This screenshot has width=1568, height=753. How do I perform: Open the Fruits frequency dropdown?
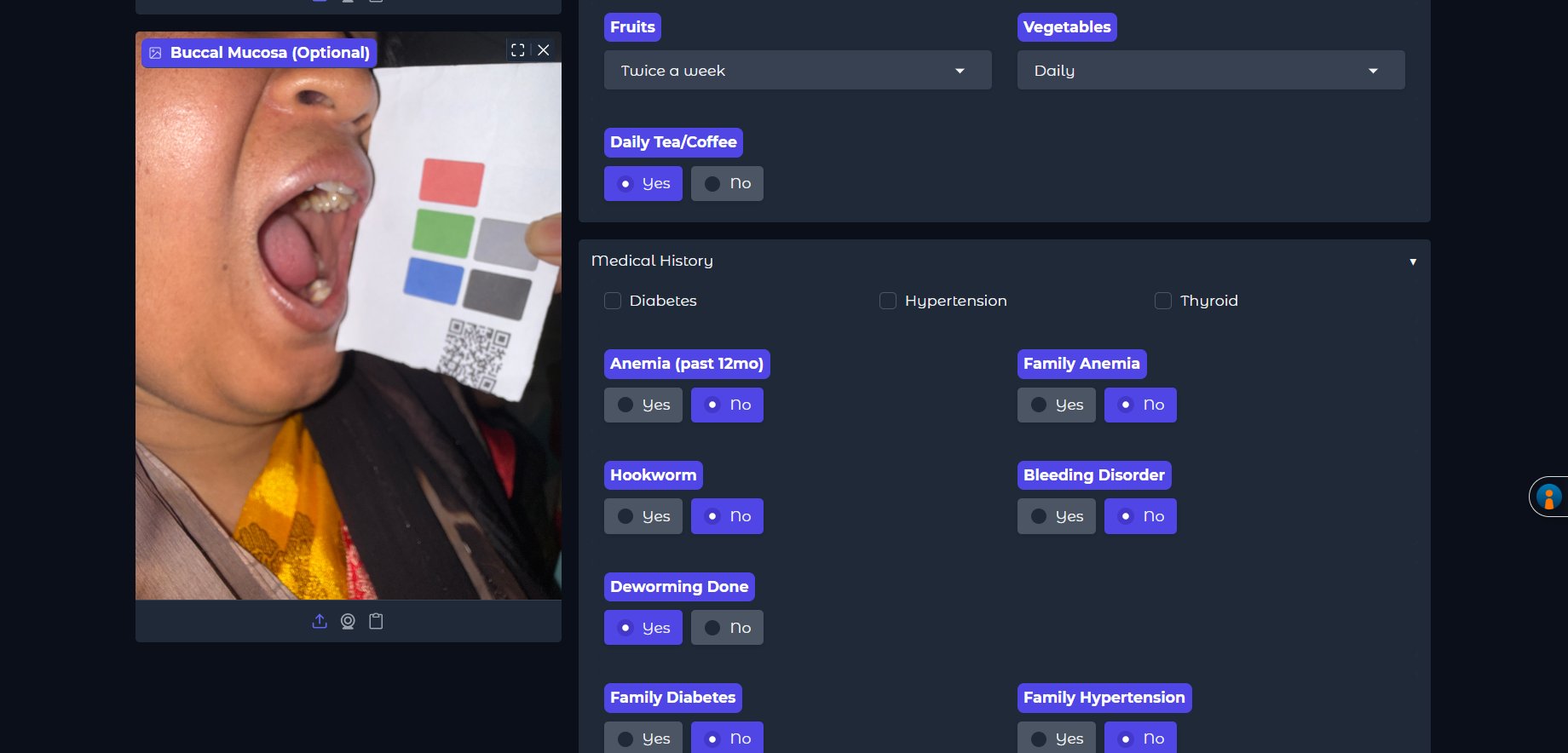tap(797, 71)
